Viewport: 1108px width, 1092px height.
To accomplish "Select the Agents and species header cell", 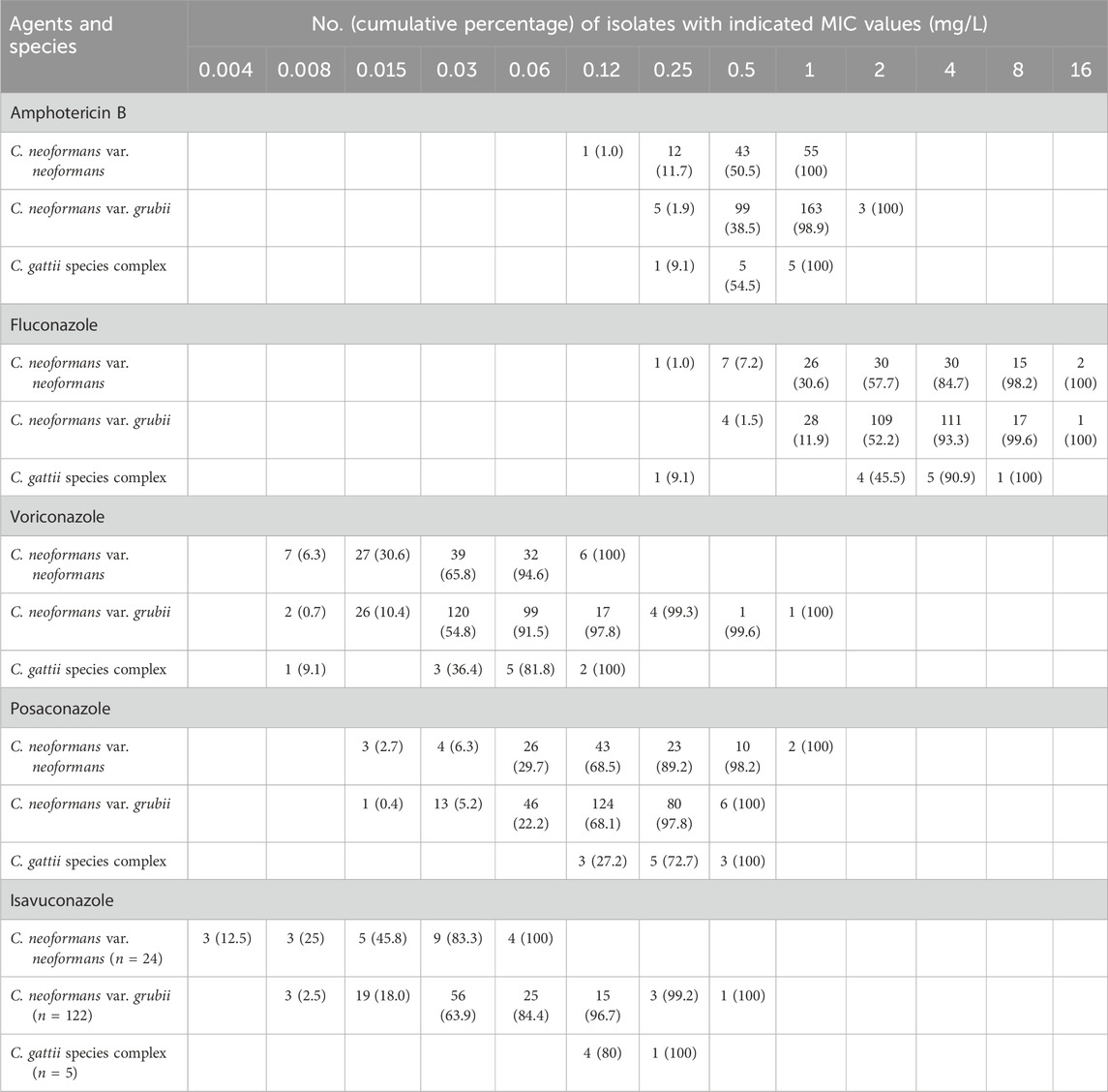I will coord(62,35).
